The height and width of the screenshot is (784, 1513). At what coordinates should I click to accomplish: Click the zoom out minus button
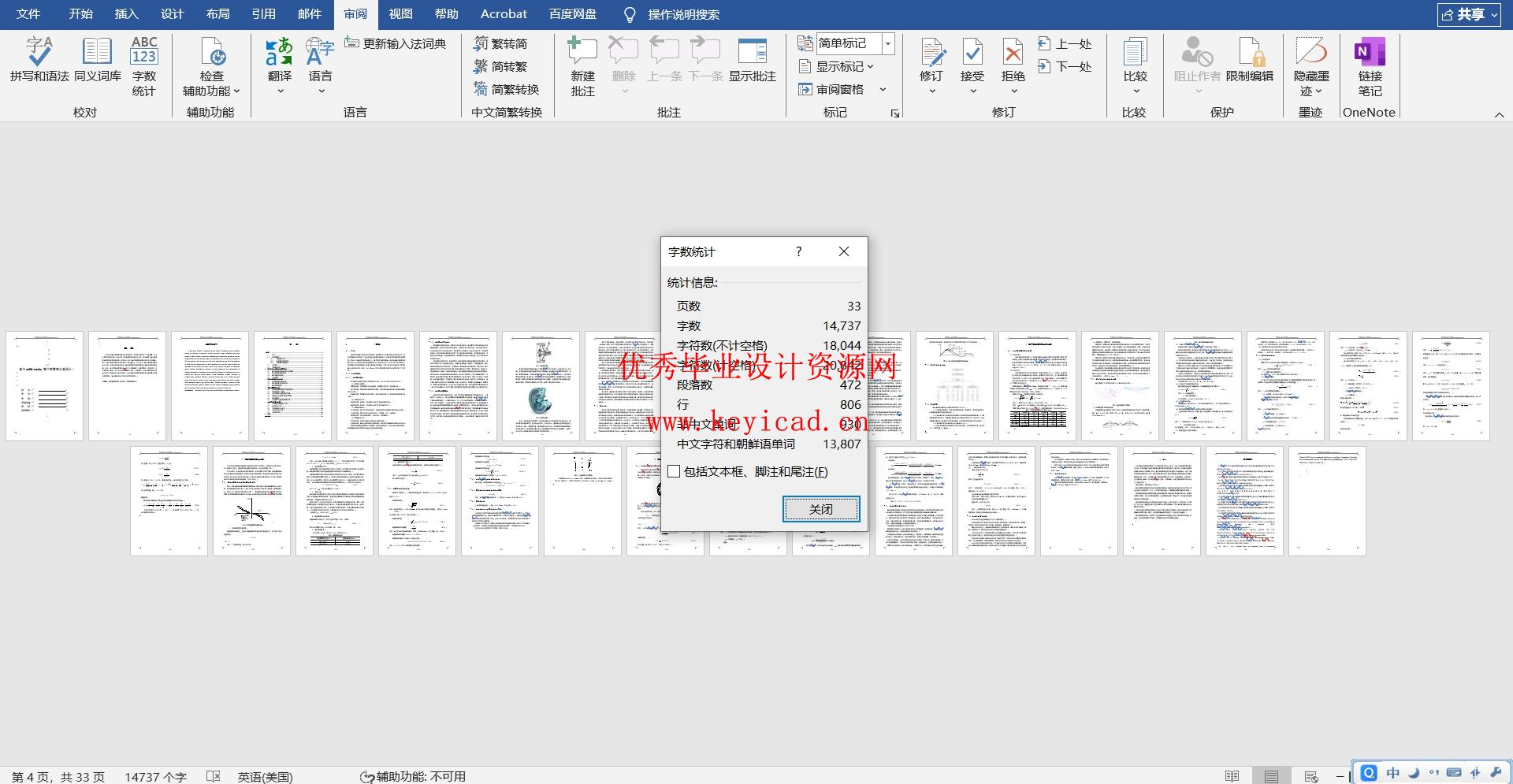[1339, 777]
